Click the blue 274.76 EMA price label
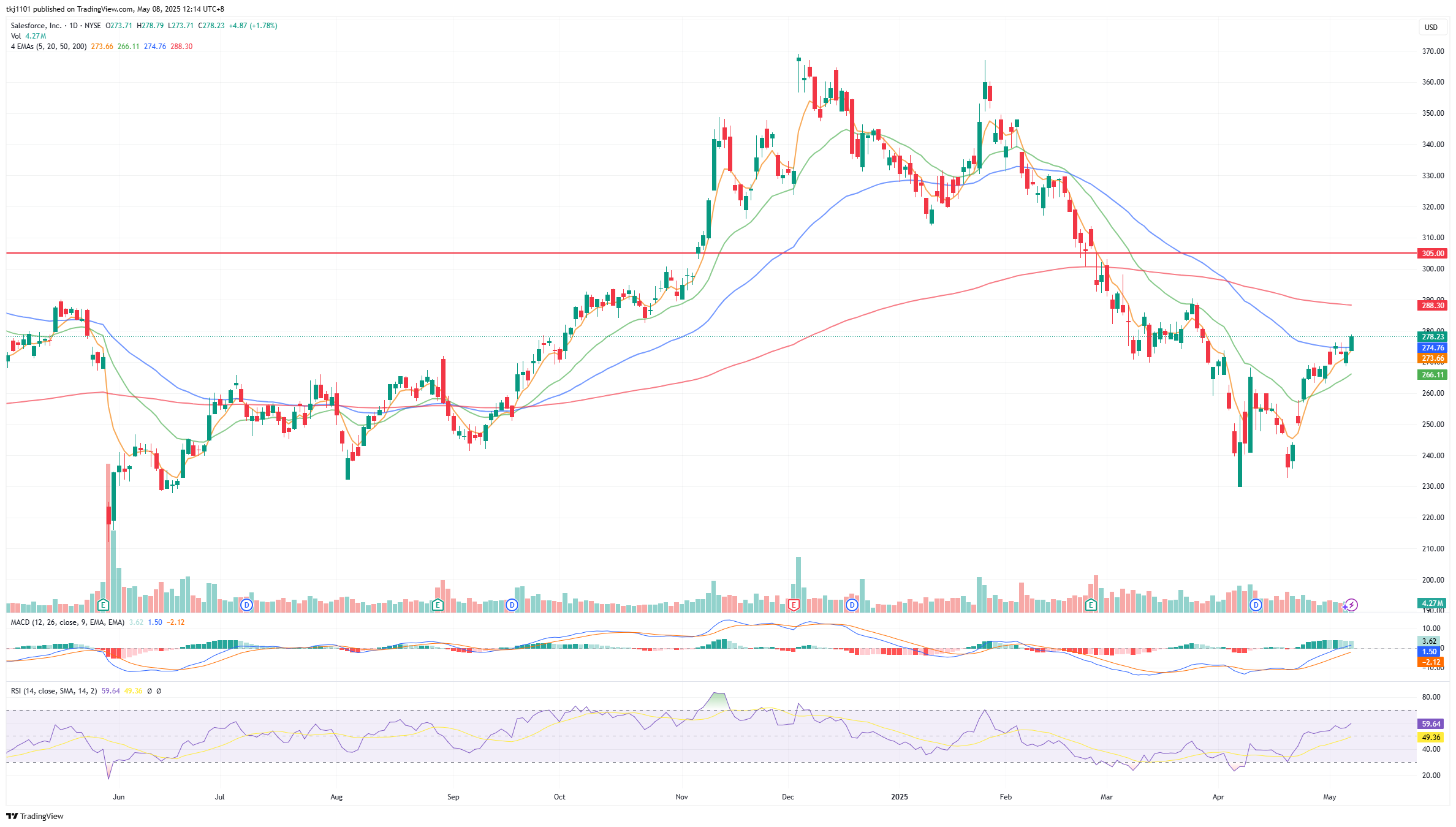The image size is (1456, 827). (1433, 347)
